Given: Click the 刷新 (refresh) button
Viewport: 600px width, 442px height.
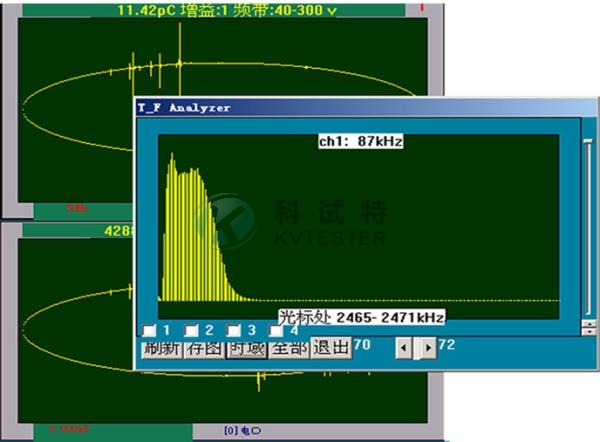Looking at the screenshot, I should (161, 348).
